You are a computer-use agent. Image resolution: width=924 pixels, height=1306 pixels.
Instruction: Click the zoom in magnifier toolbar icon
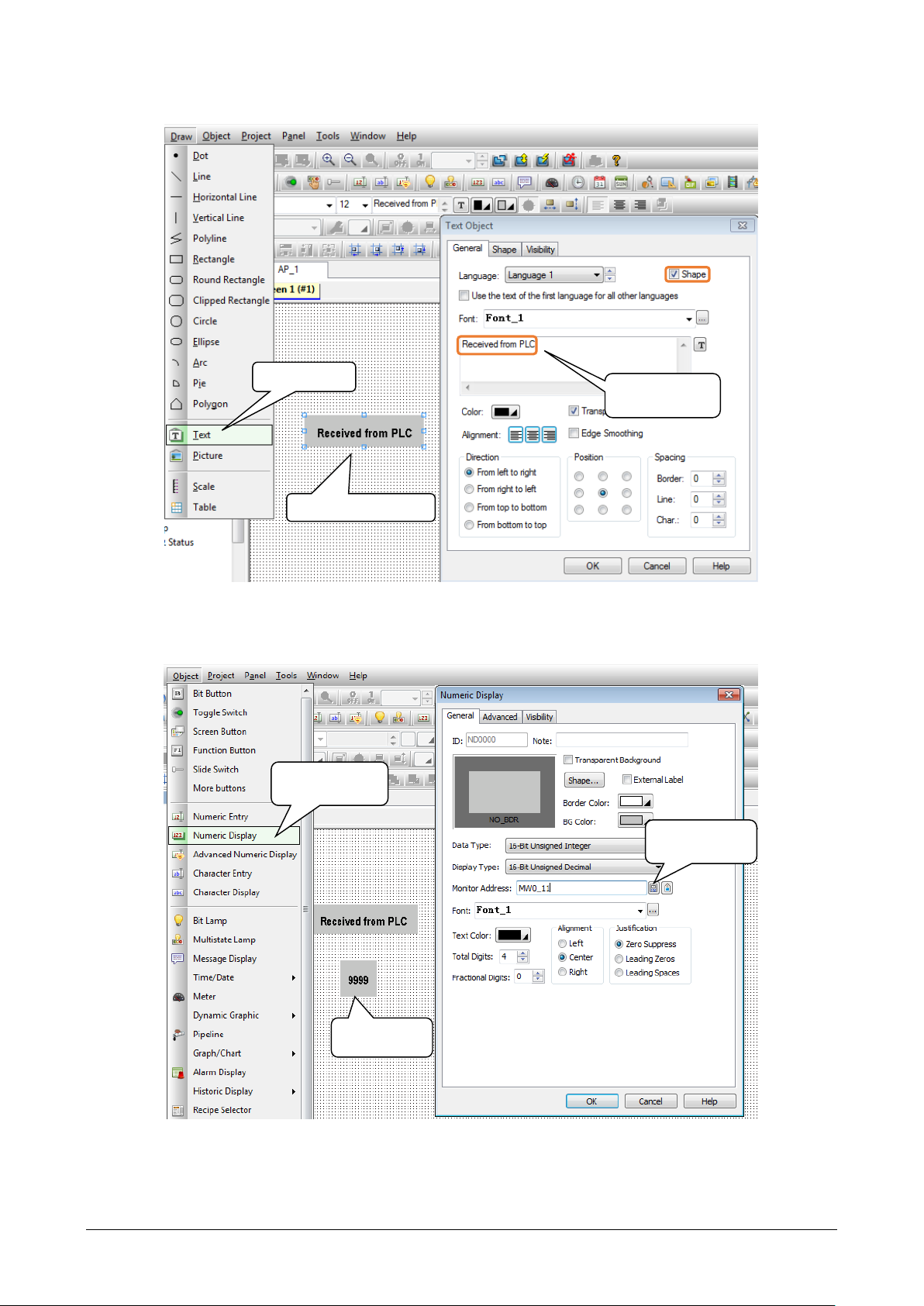click(329, 160)
